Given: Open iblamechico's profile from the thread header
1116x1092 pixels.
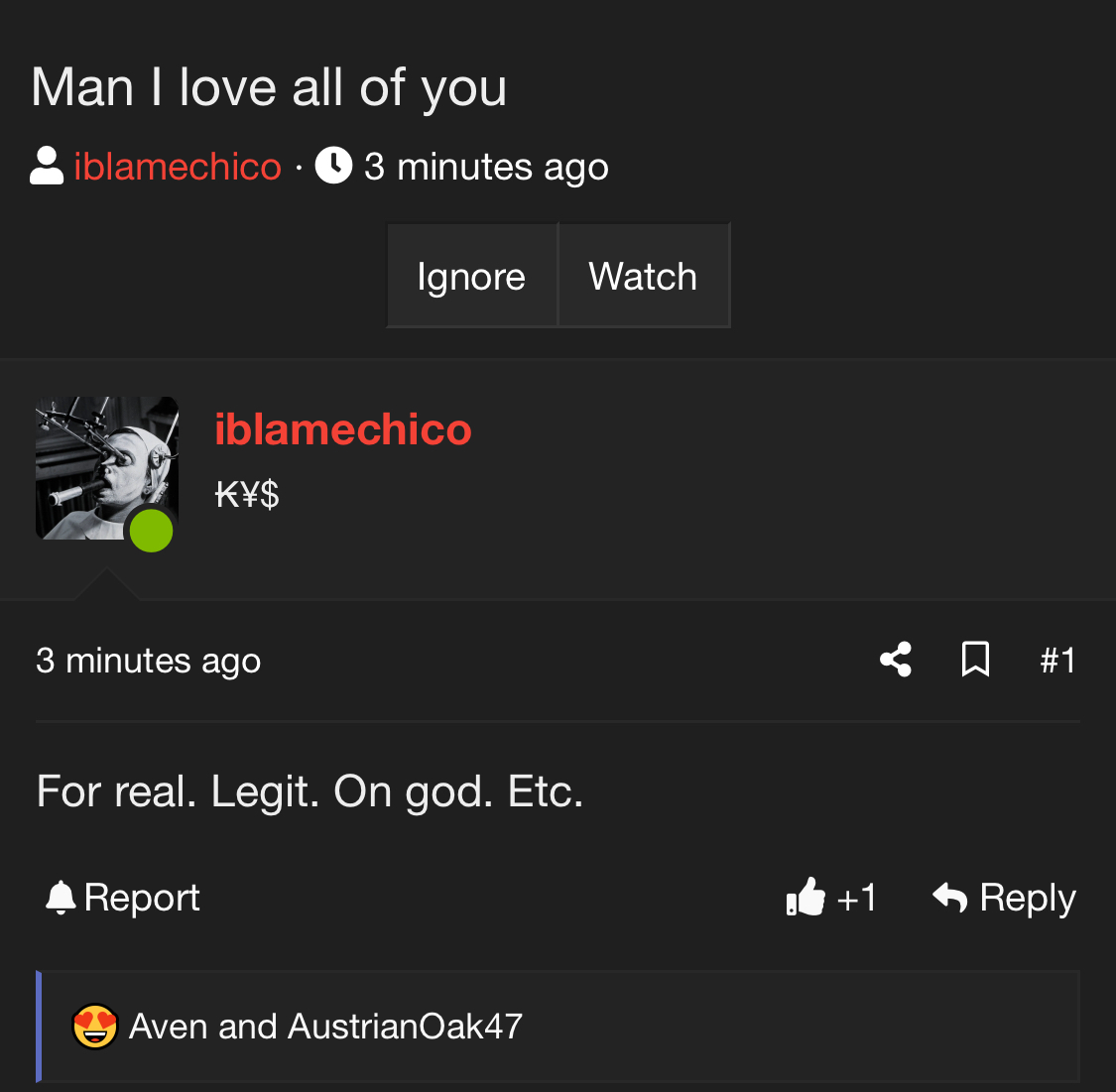Looking at the screenshot, I should coord(178,167).
